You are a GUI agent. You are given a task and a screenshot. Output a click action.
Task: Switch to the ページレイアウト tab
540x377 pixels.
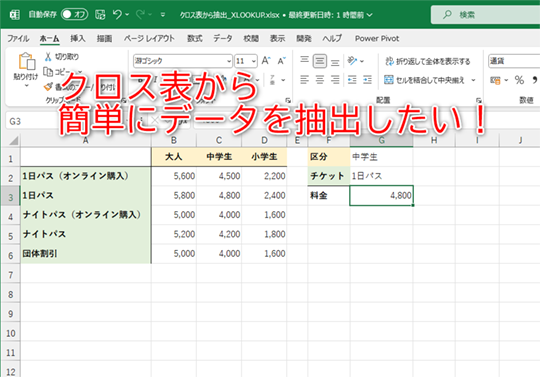(x=149, y=38)
